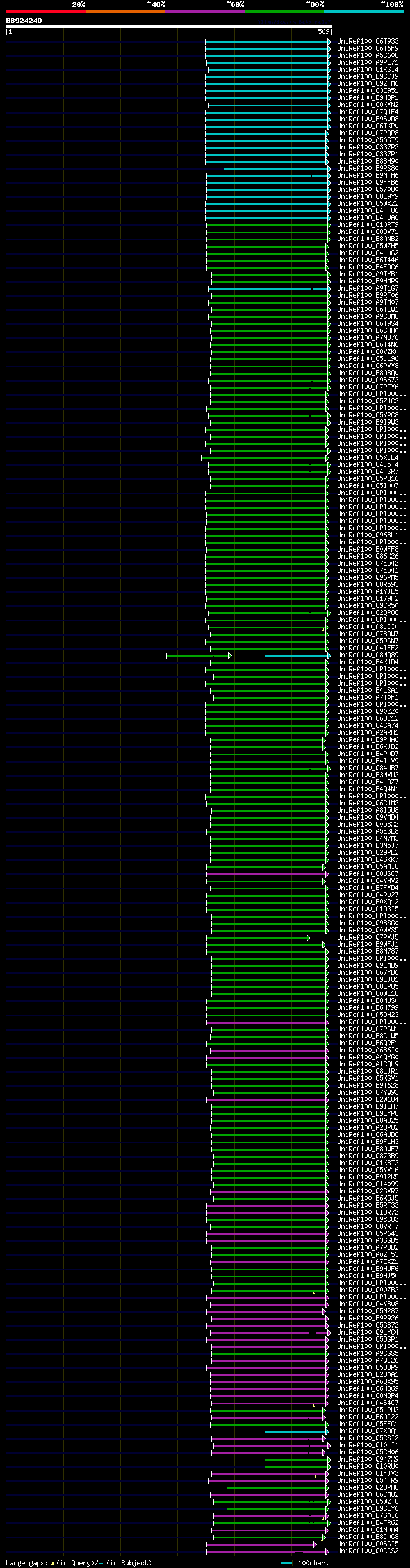The width and height of the screenshot is (410, 1568).
Task: Select label UniRef100_B9MTH6
Action: tap(368, 175)
